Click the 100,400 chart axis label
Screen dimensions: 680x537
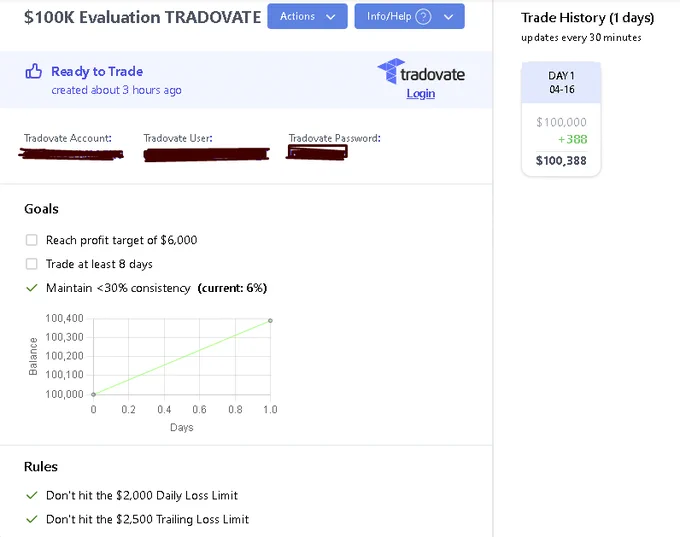tap(64, 318)
